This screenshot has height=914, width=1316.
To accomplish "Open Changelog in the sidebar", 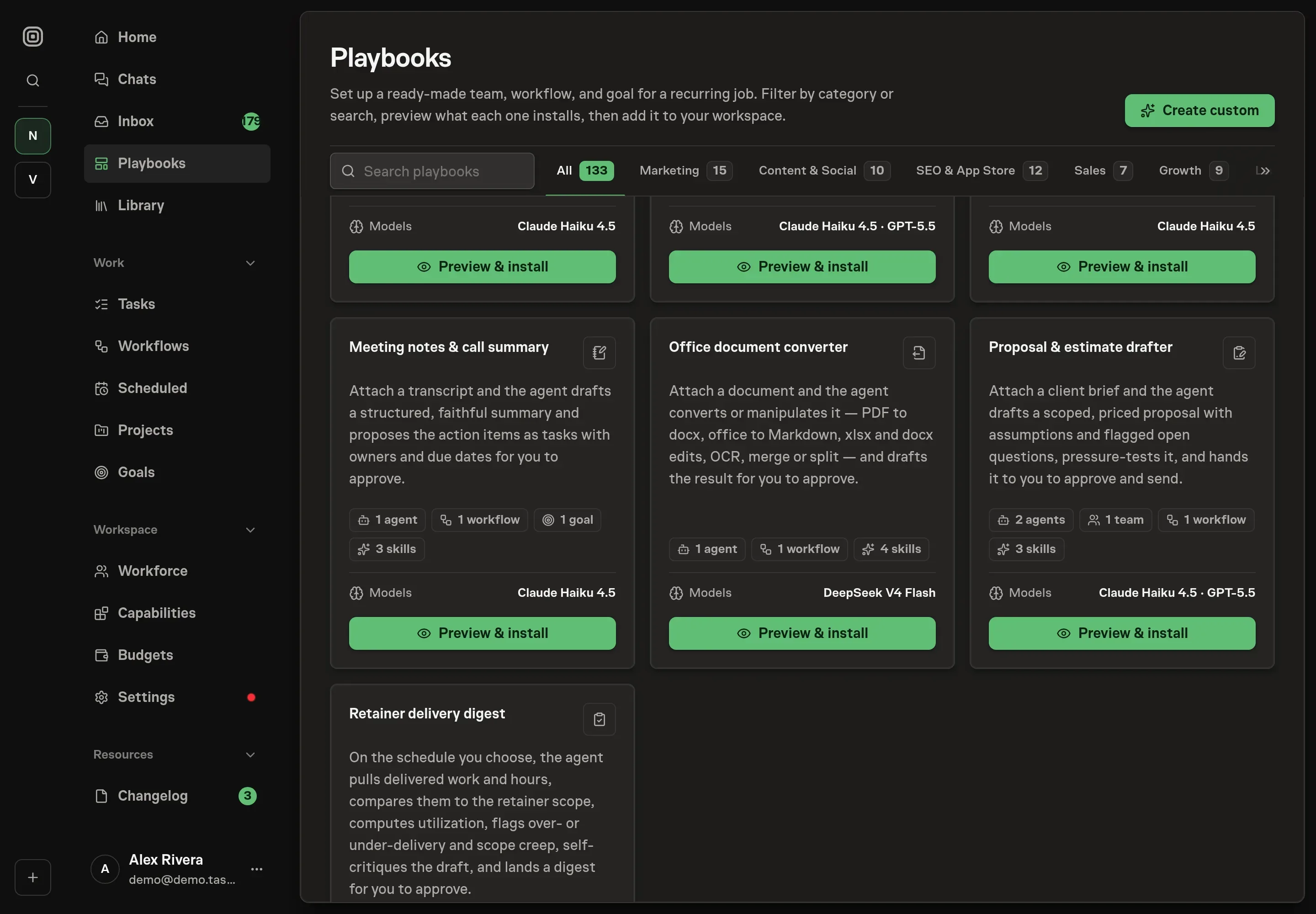I will coord(177,796).
